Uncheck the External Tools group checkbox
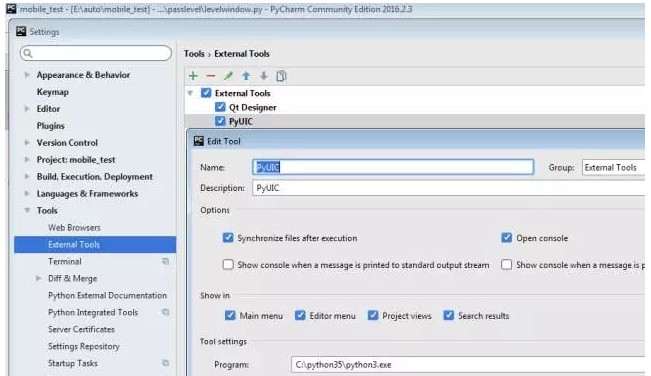Viewport: 651px width, 376px height. (x=206, y=93)
